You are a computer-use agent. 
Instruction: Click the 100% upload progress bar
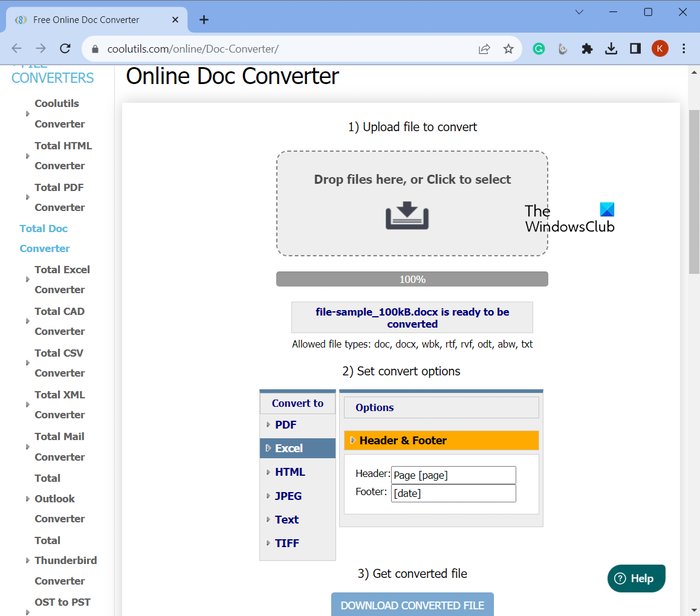point(412,279)
